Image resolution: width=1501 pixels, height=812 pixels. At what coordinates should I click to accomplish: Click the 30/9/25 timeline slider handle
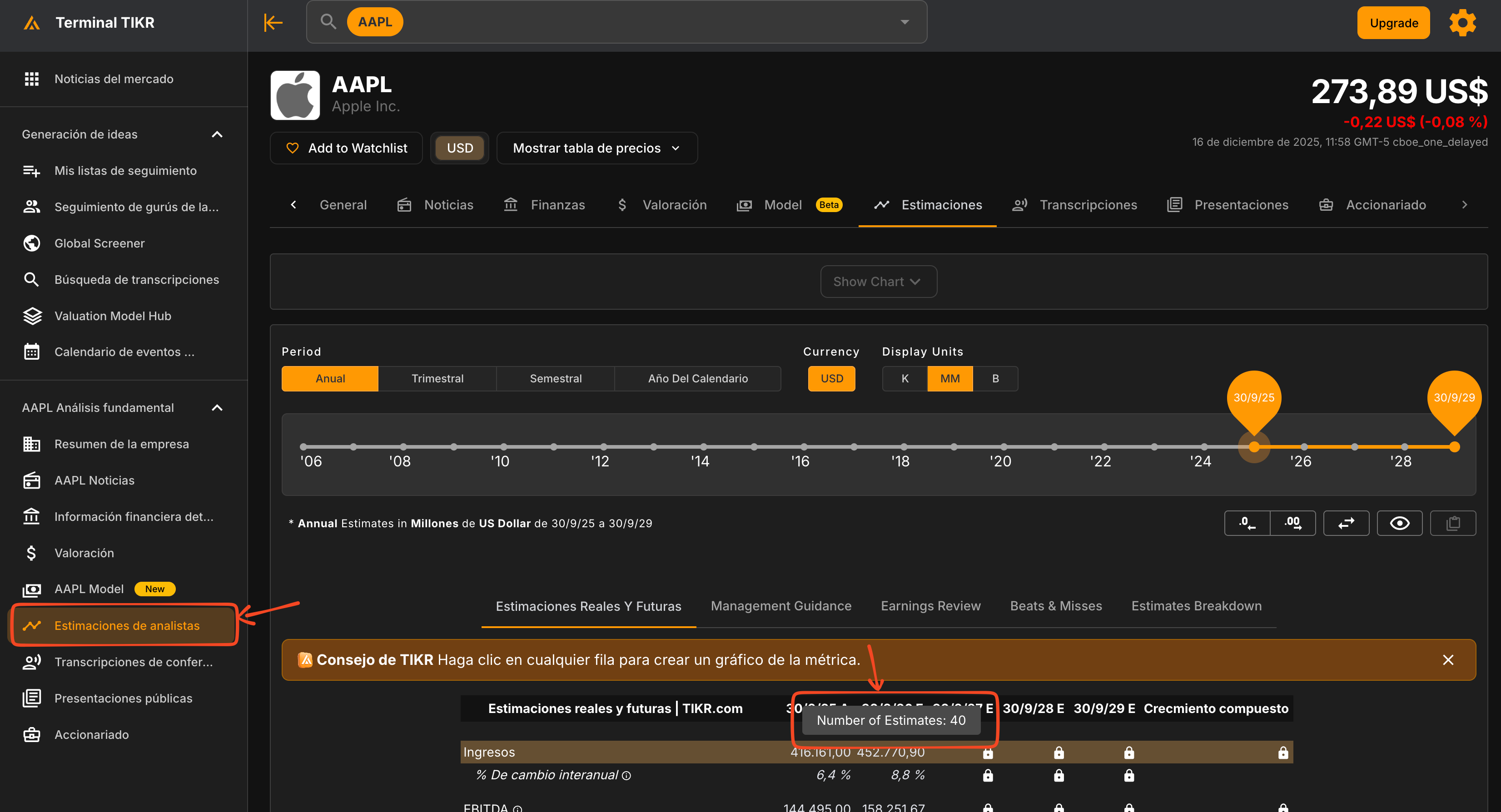pos(1254,447)
